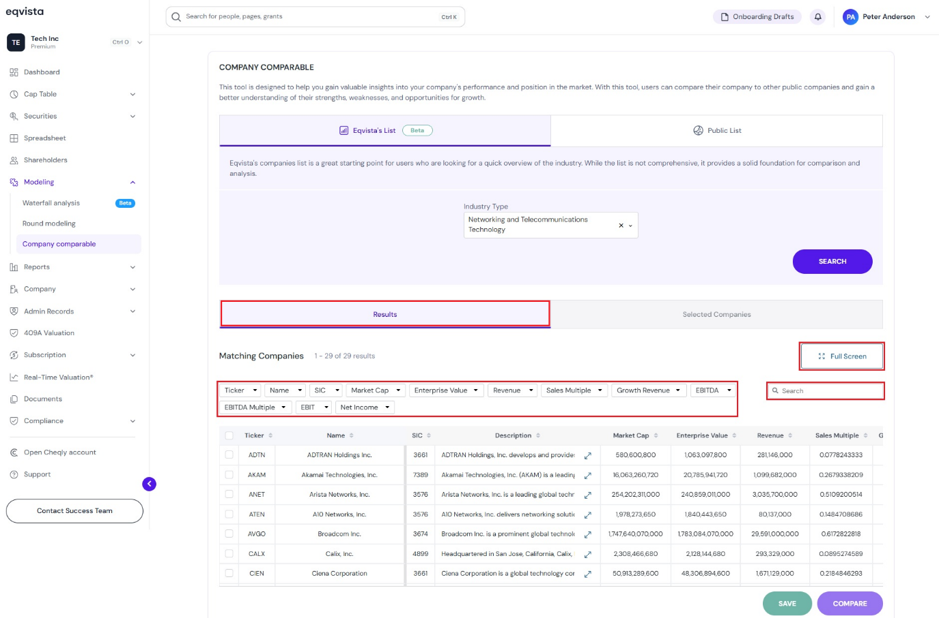Switch to the Public List tab
Screen dimensions: 939x618
pyautogui.click(x=717, y=131)
